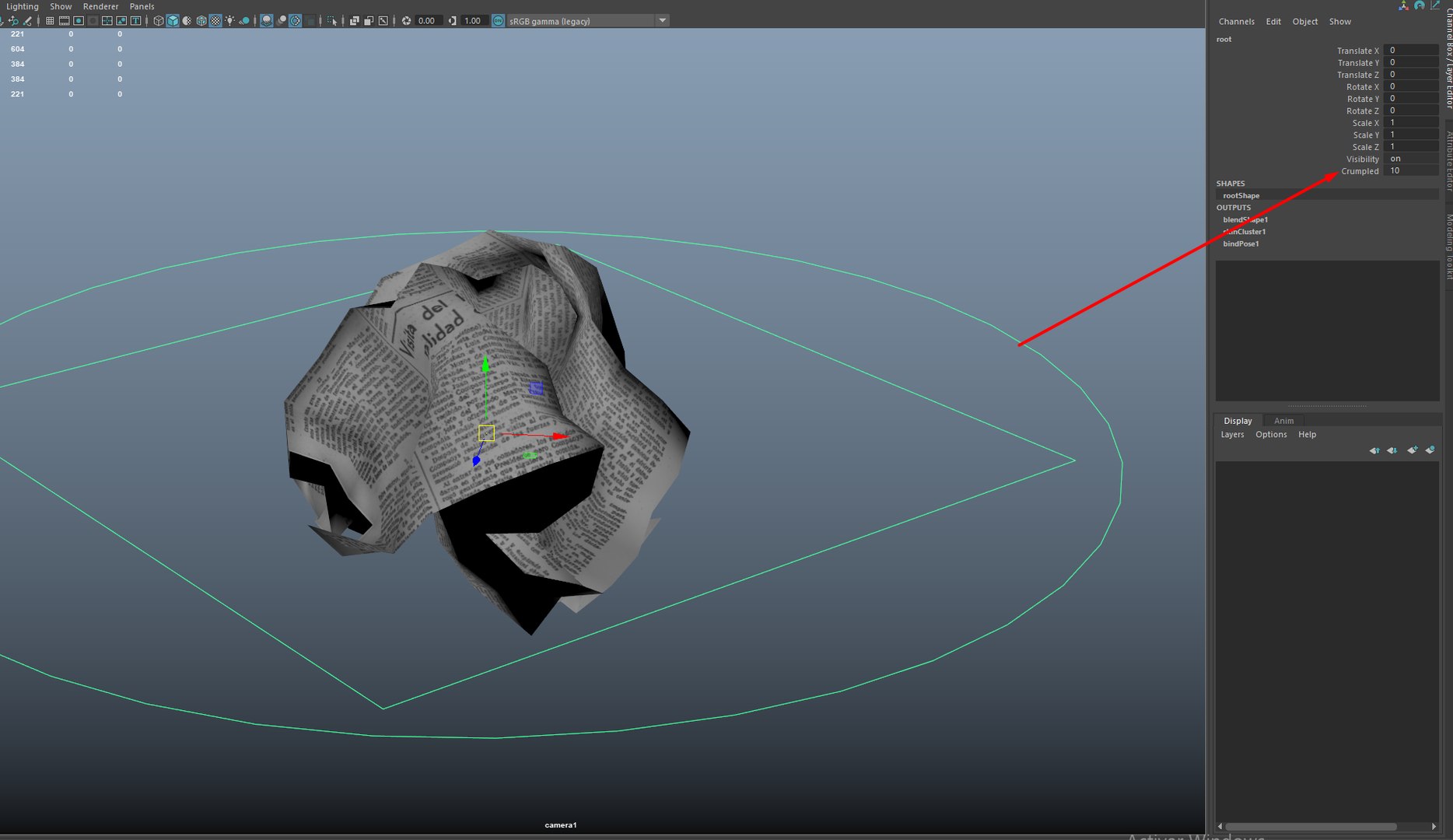Select the Translate X channel label
The width and height of the screenshot is (1453, 840).
1357,51
